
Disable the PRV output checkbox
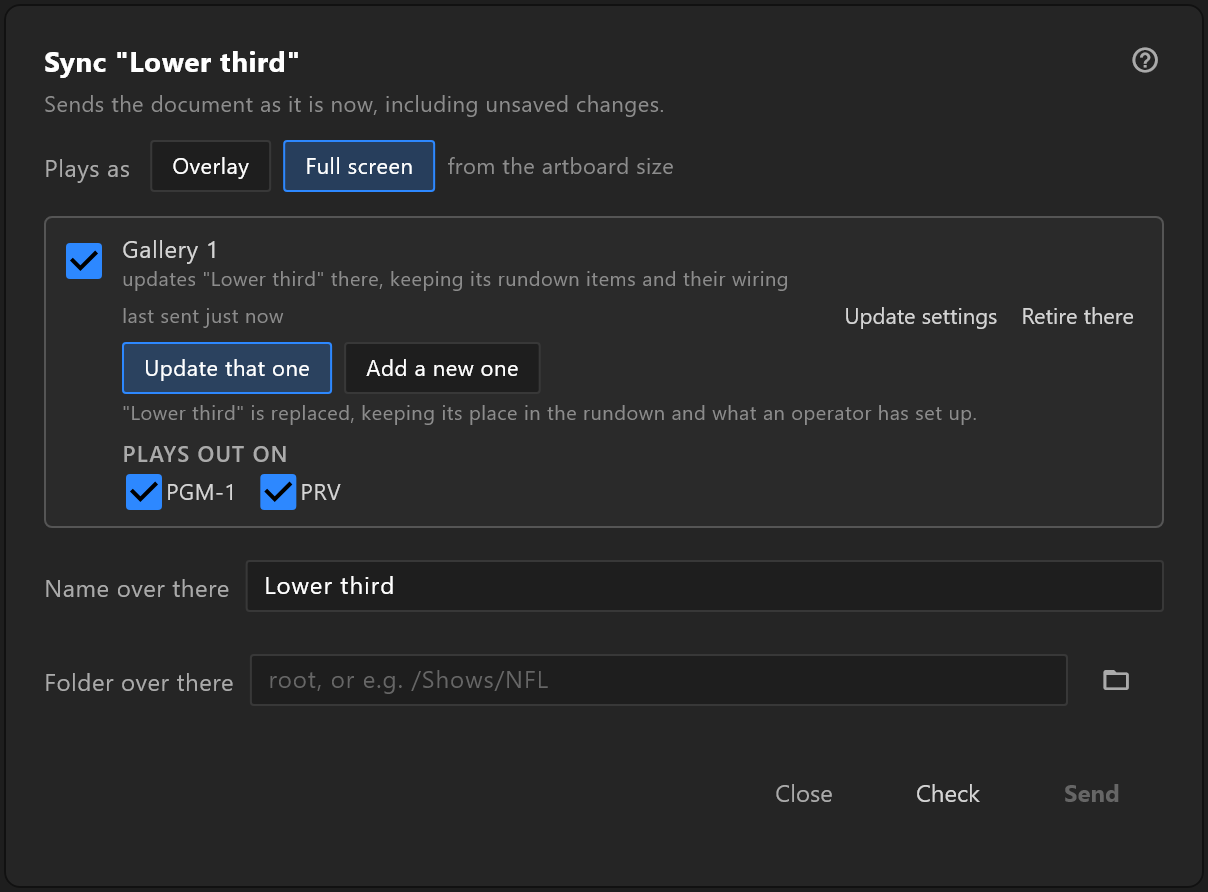point(278,492)
